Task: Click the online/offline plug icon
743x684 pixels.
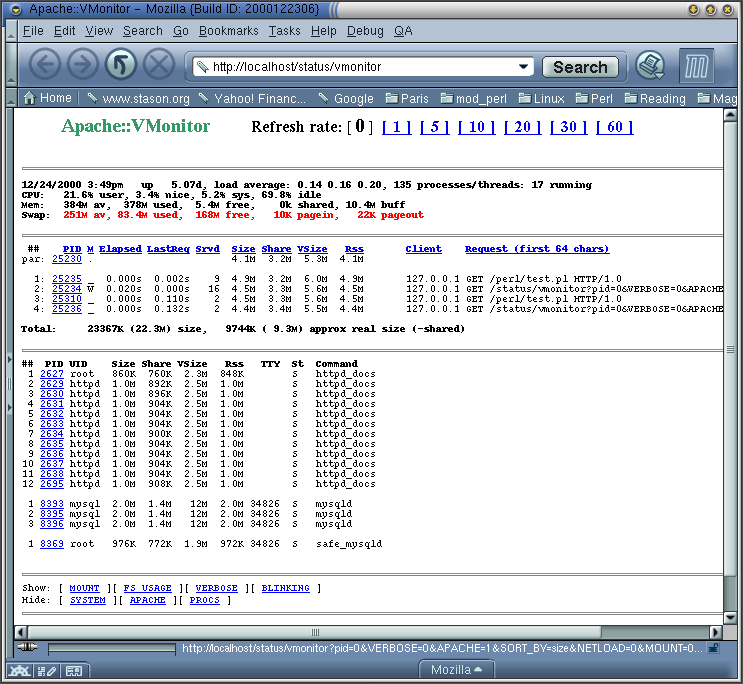Action: click(27, 647)
